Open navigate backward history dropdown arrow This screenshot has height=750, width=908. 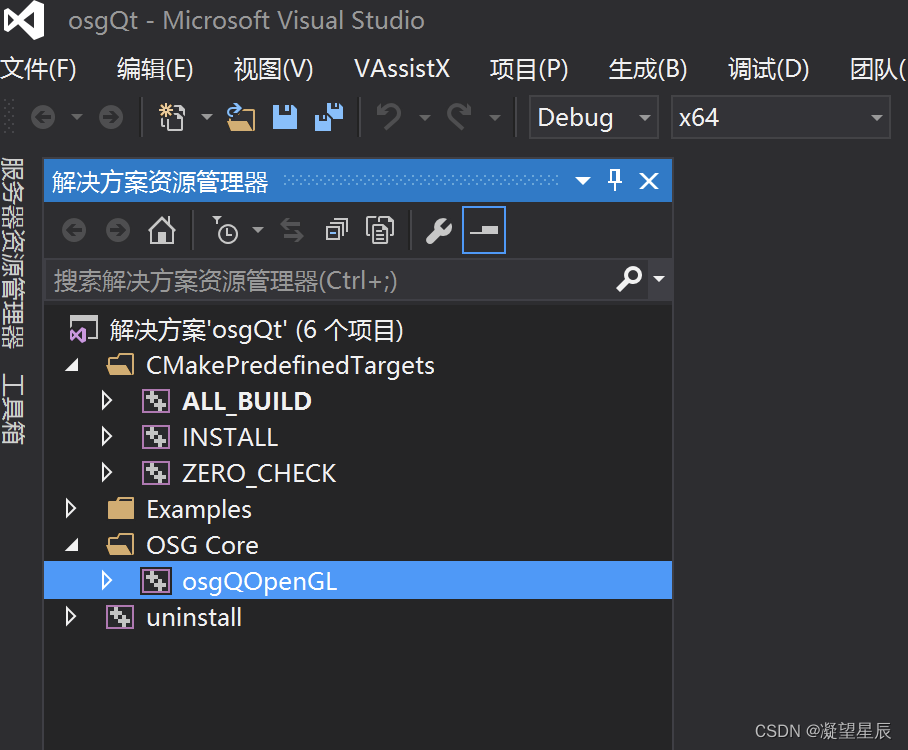click(77, 118)
